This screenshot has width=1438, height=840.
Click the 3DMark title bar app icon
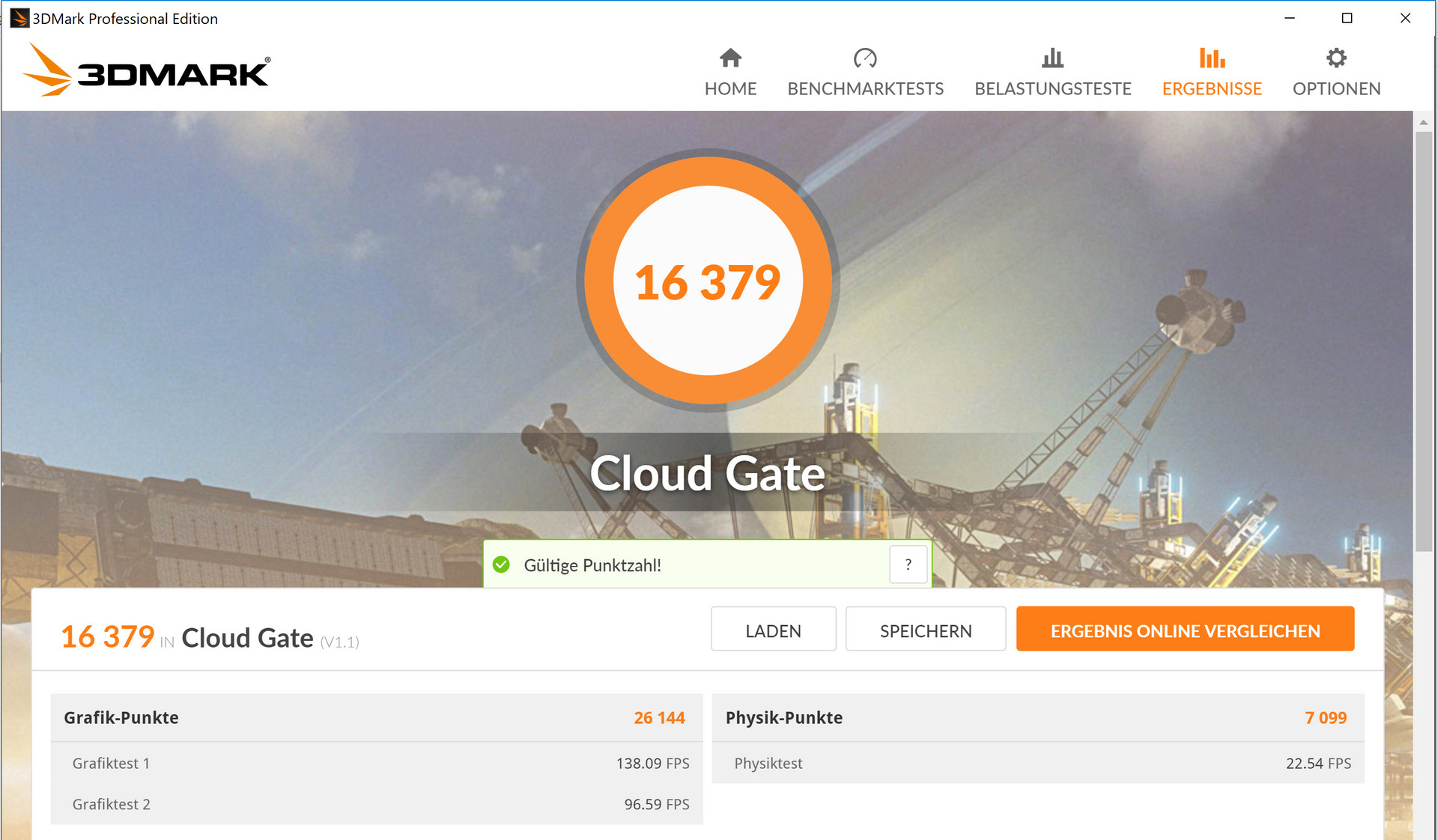click(x=18, y=18)
